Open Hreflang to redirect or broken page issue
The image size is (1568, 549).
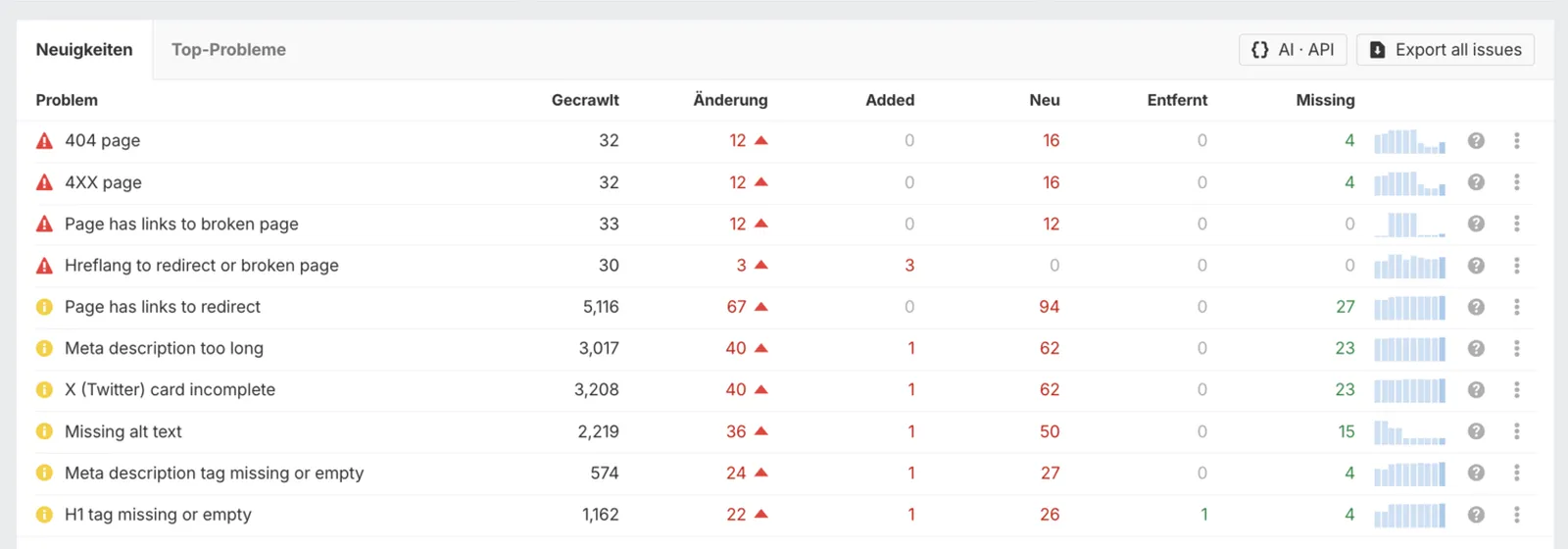click(202, 266)
